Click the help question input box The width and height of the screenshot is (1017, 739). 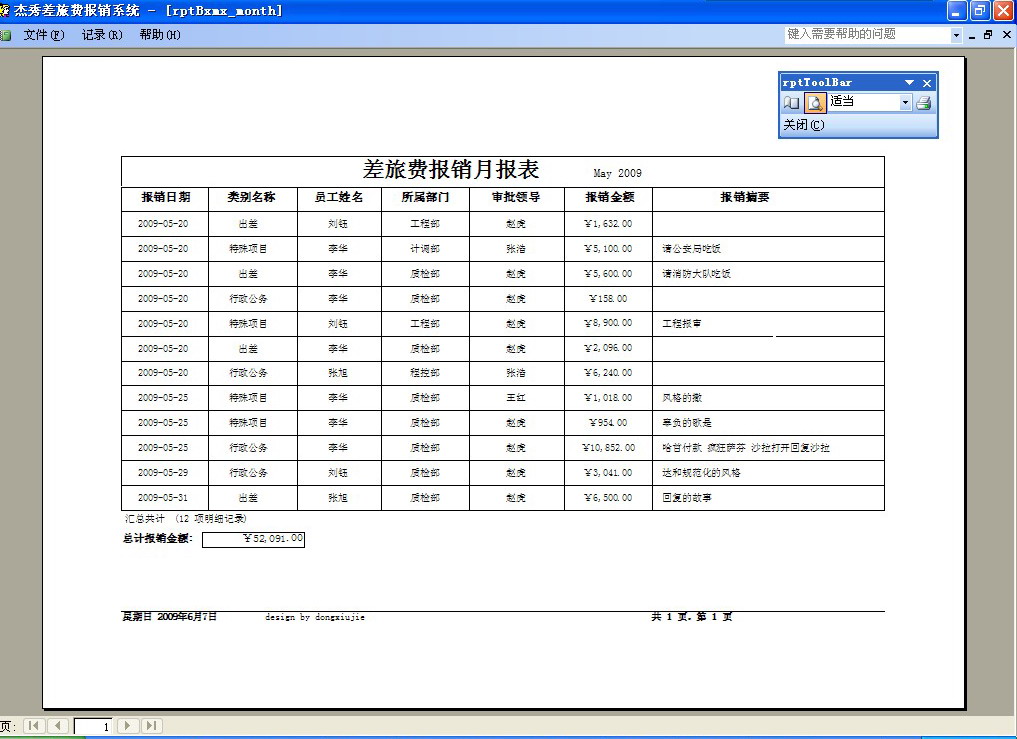click(867, 34)
